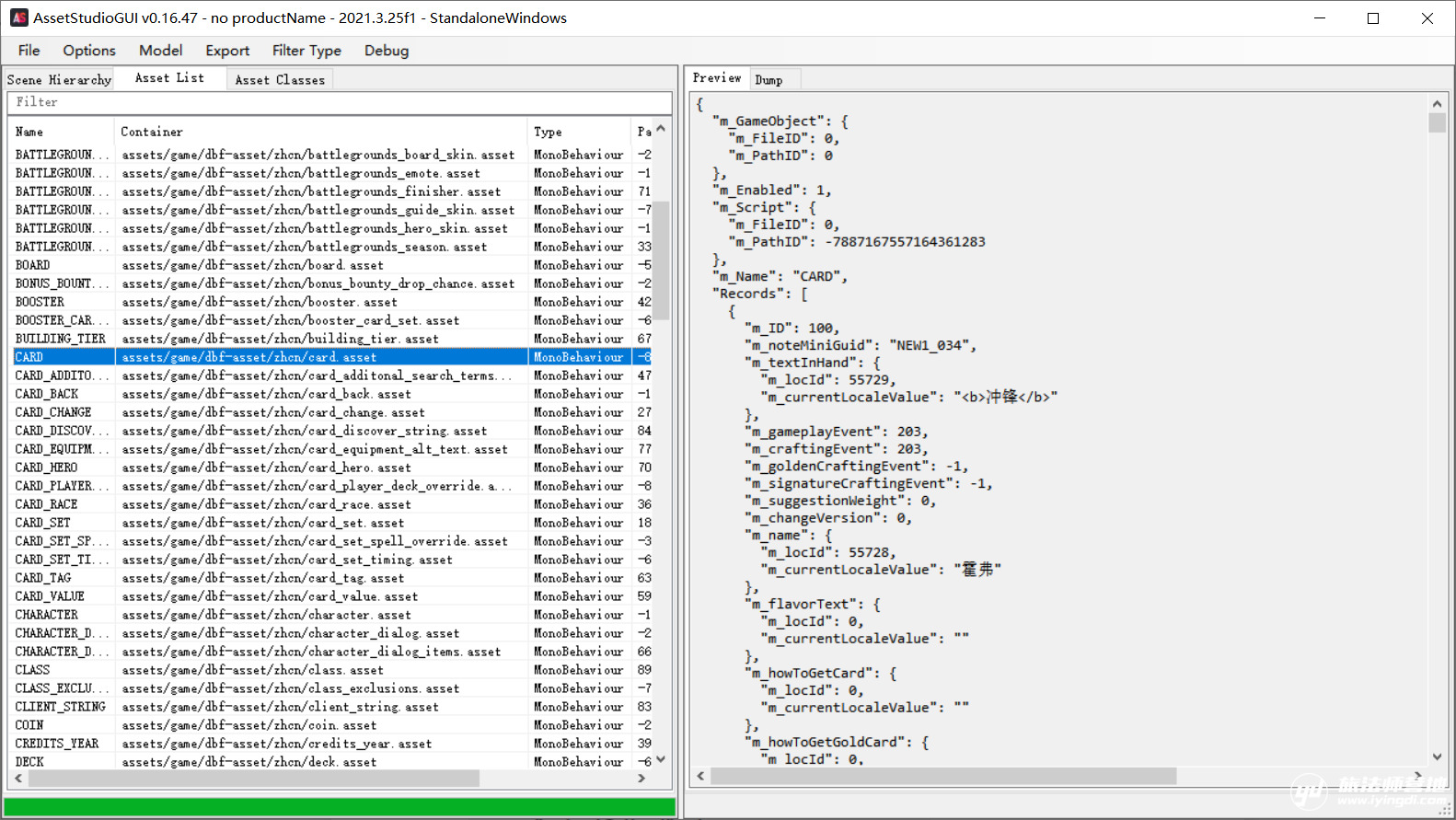Click the "m_Name": "CARD" line in preview
Viewport: 1456px width, 820px height.
779,276
